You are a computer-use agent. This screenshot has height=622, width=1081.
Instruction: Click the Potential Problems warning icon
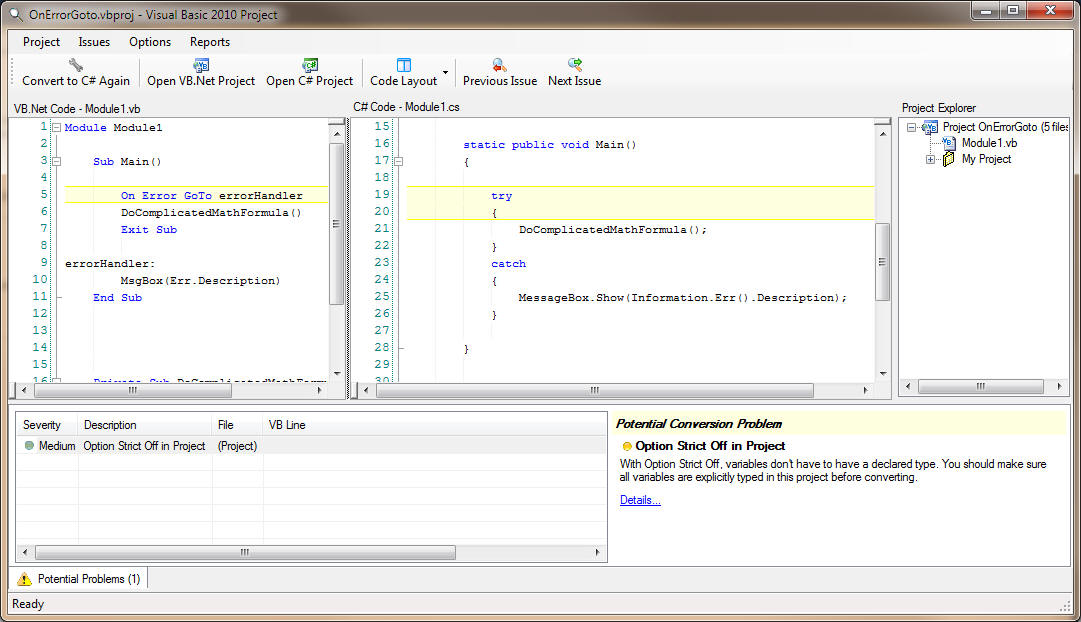pyautogui.click(x=25, y=579)
